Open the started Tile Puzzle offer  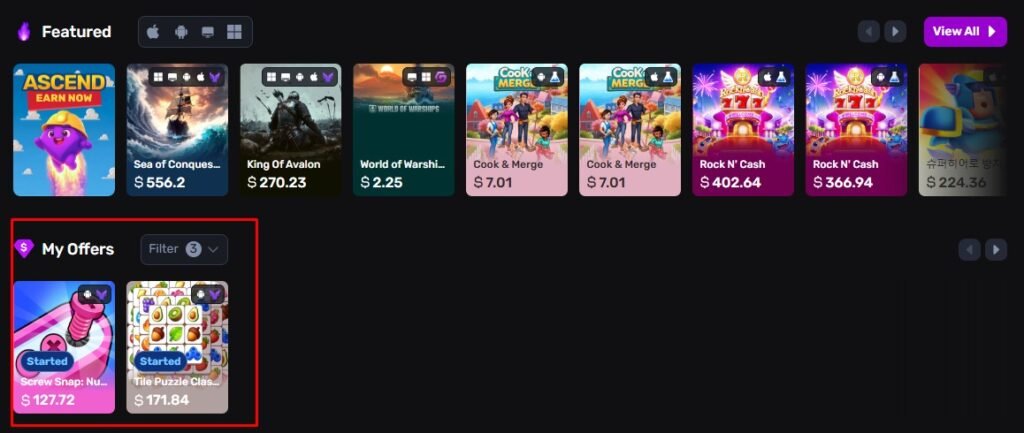coord(177,347)
